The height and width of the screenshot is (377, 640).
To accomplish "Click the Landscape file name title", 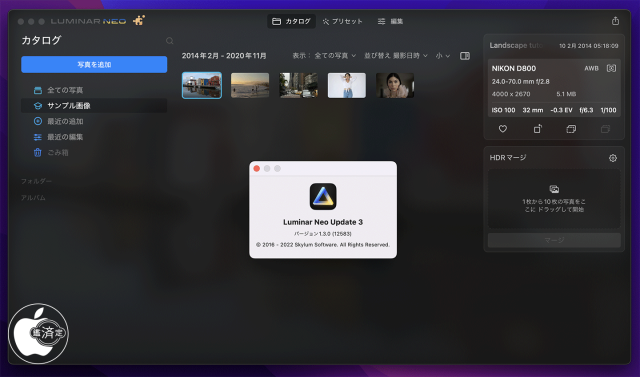I will click(x=517, y=46).
